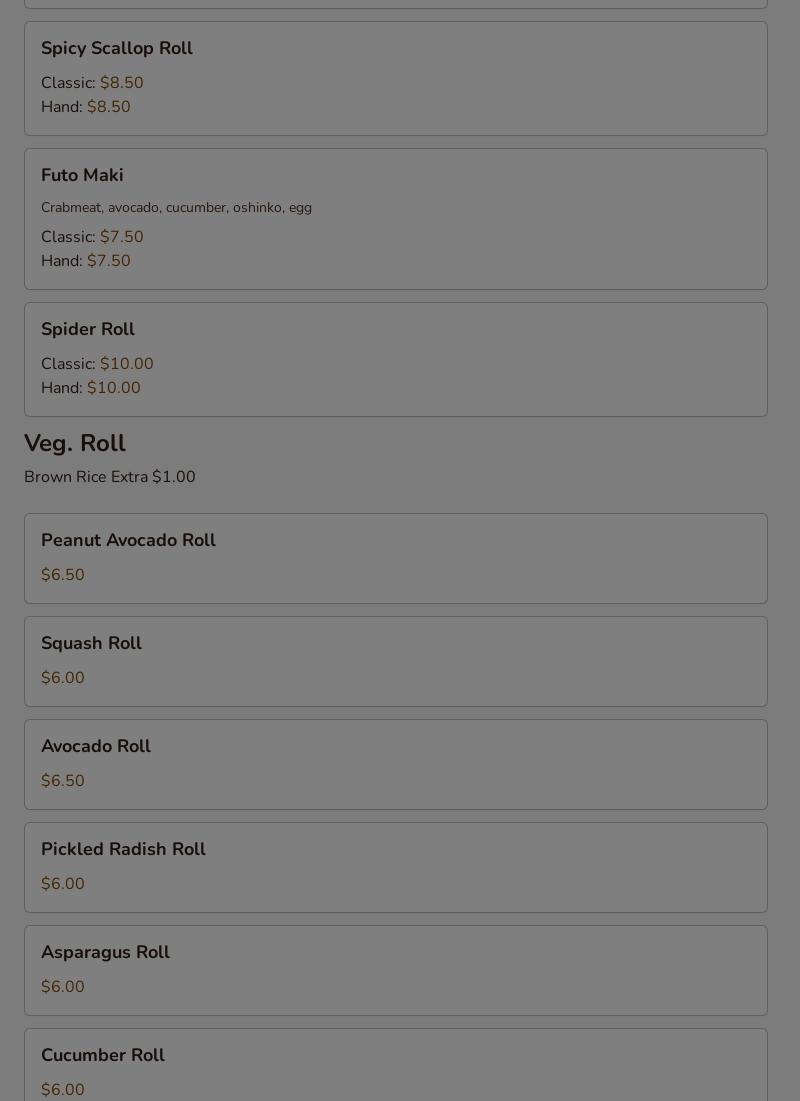Image resolution: width=800 pixels, height=1101 pixels.
Task: Click the Pickled Radish Roll $6.00 price
Action: [63, 884]
